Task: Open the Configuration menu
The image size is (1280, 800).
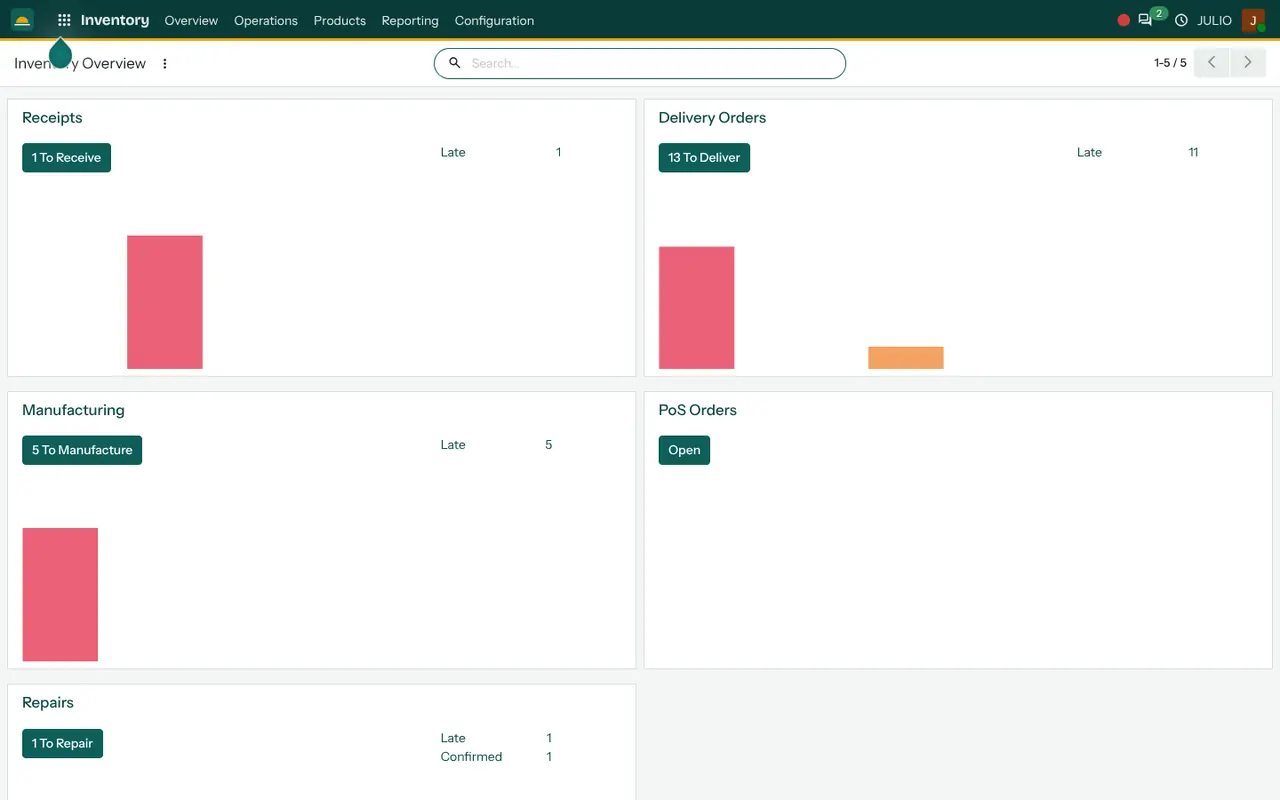Action: click(x=494, y=20)
